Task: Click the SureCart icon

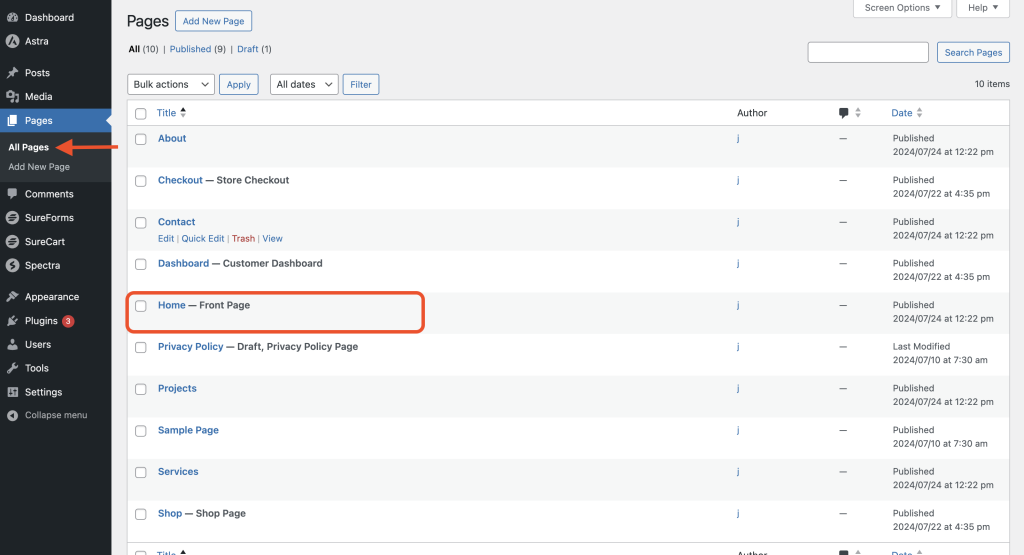Action: click(12, 242)
